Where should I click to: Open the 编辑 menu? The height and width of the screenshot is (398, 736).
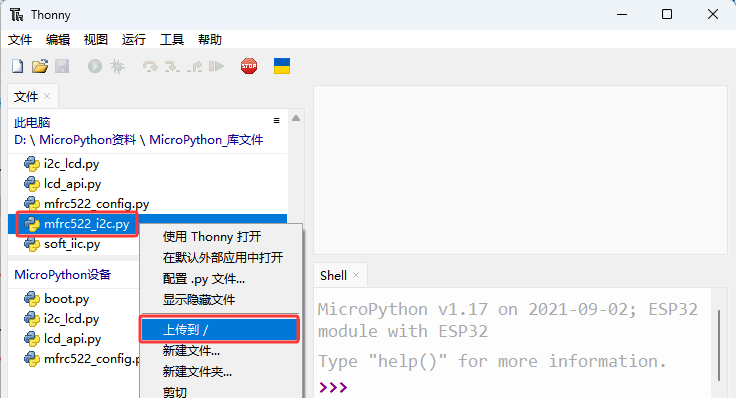click(58, 40)
